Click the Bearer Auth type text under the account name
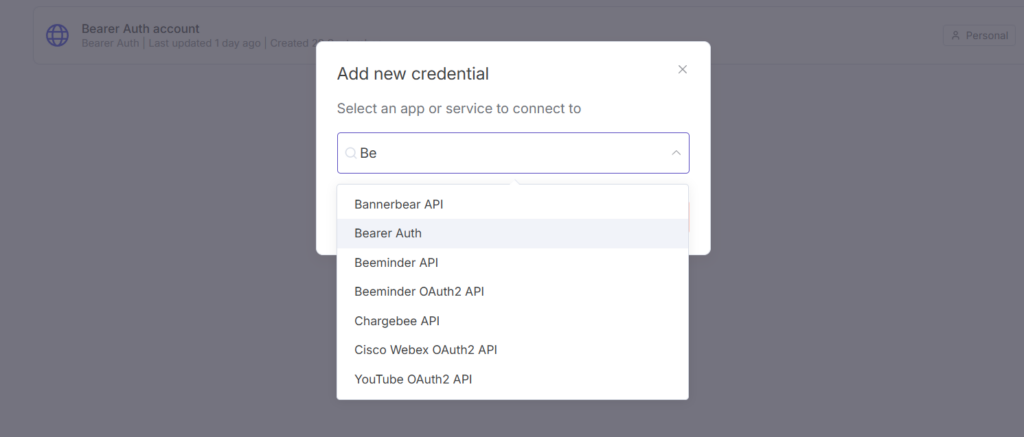 point(110,43)
